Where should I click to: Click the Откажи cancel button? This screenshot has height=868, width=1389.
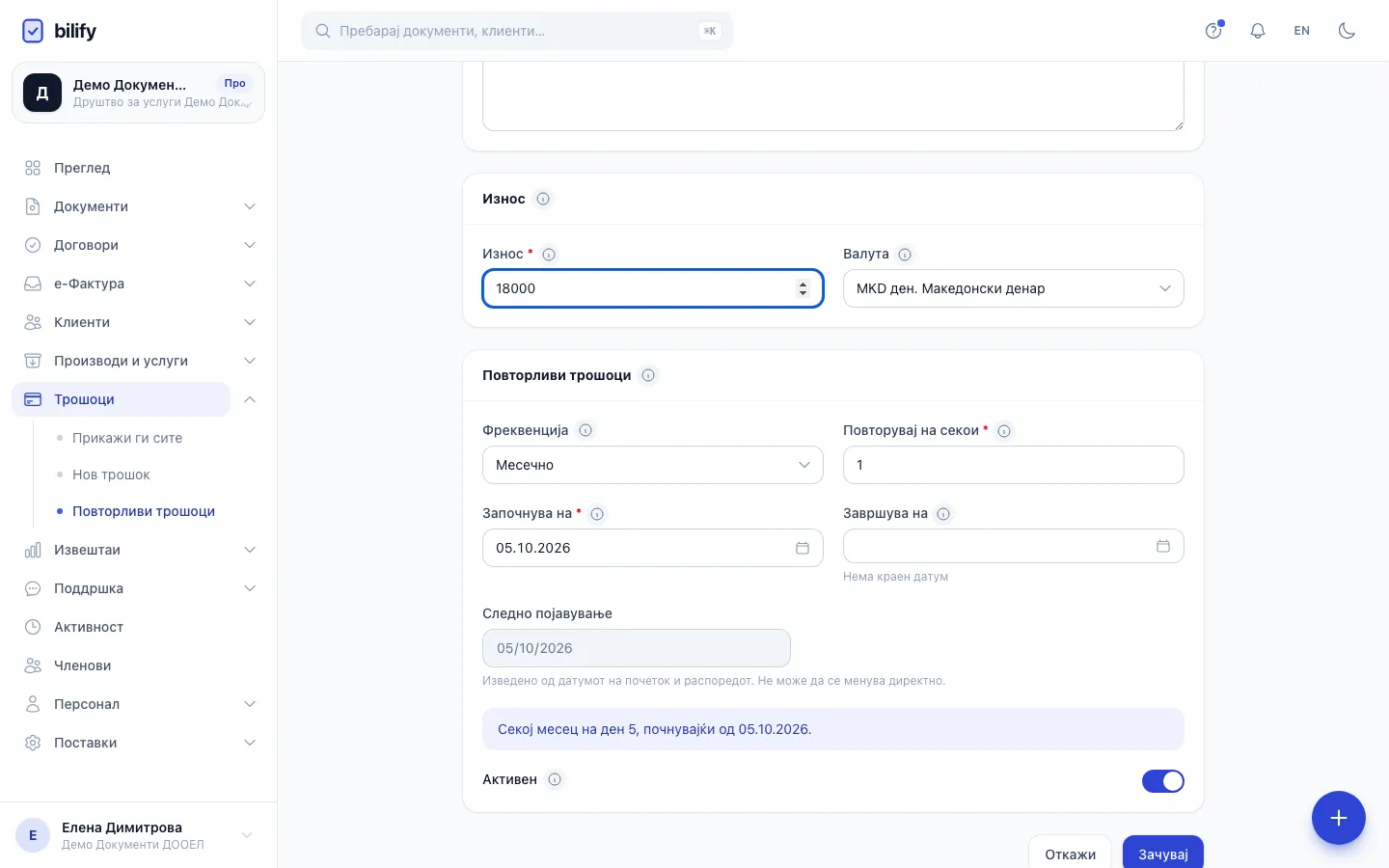(1070, 854)
